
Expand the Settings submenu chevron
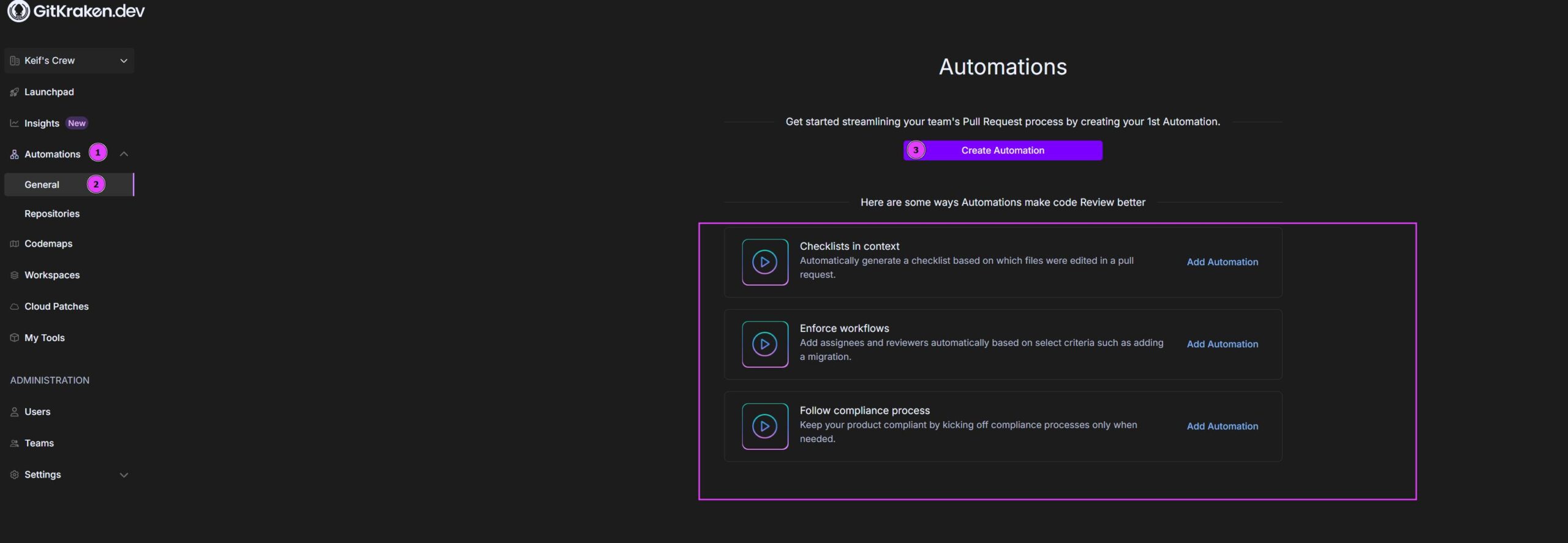124,474
